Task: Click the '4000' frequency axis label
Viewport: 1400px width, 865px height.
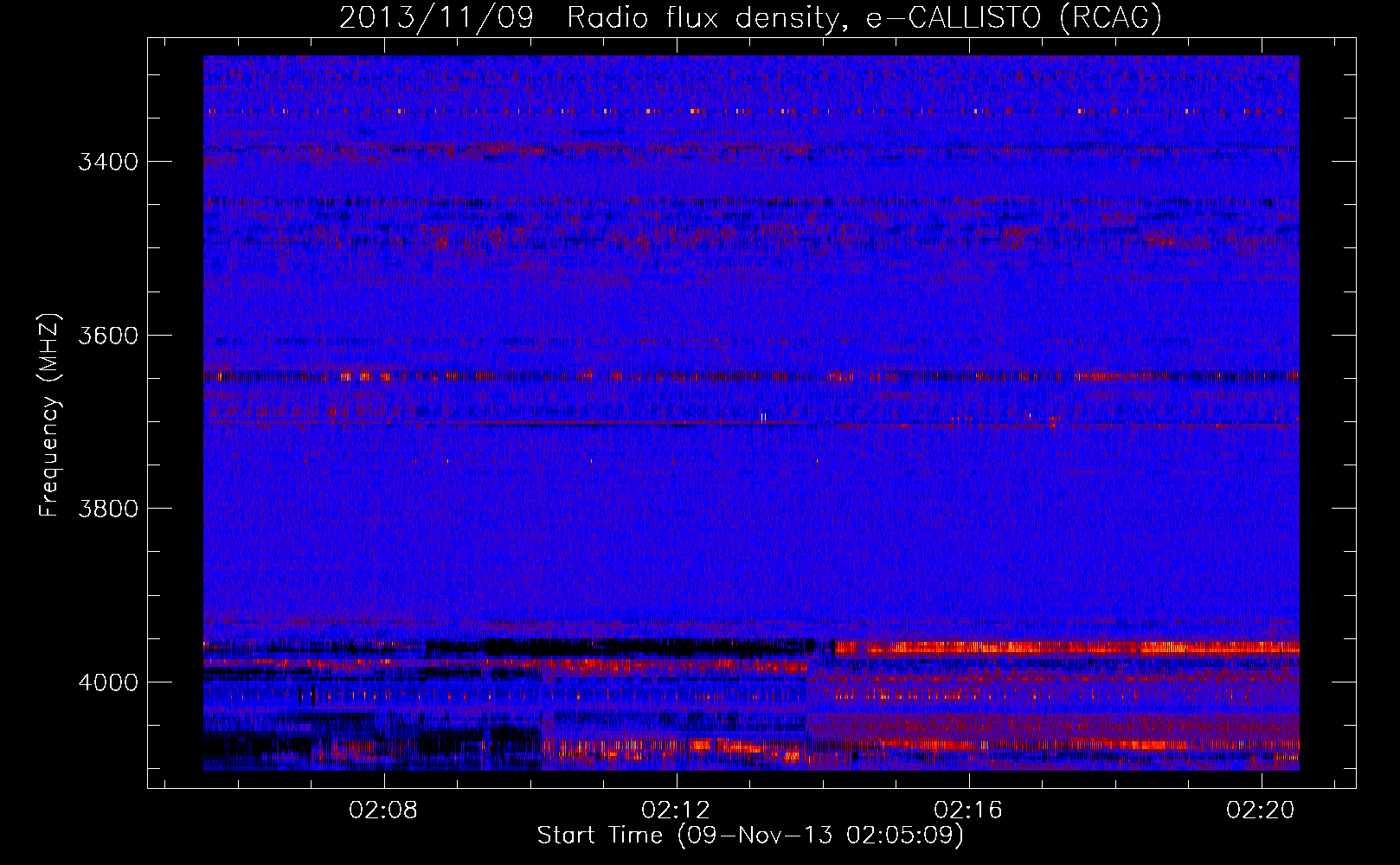Action: coord(108,682)
